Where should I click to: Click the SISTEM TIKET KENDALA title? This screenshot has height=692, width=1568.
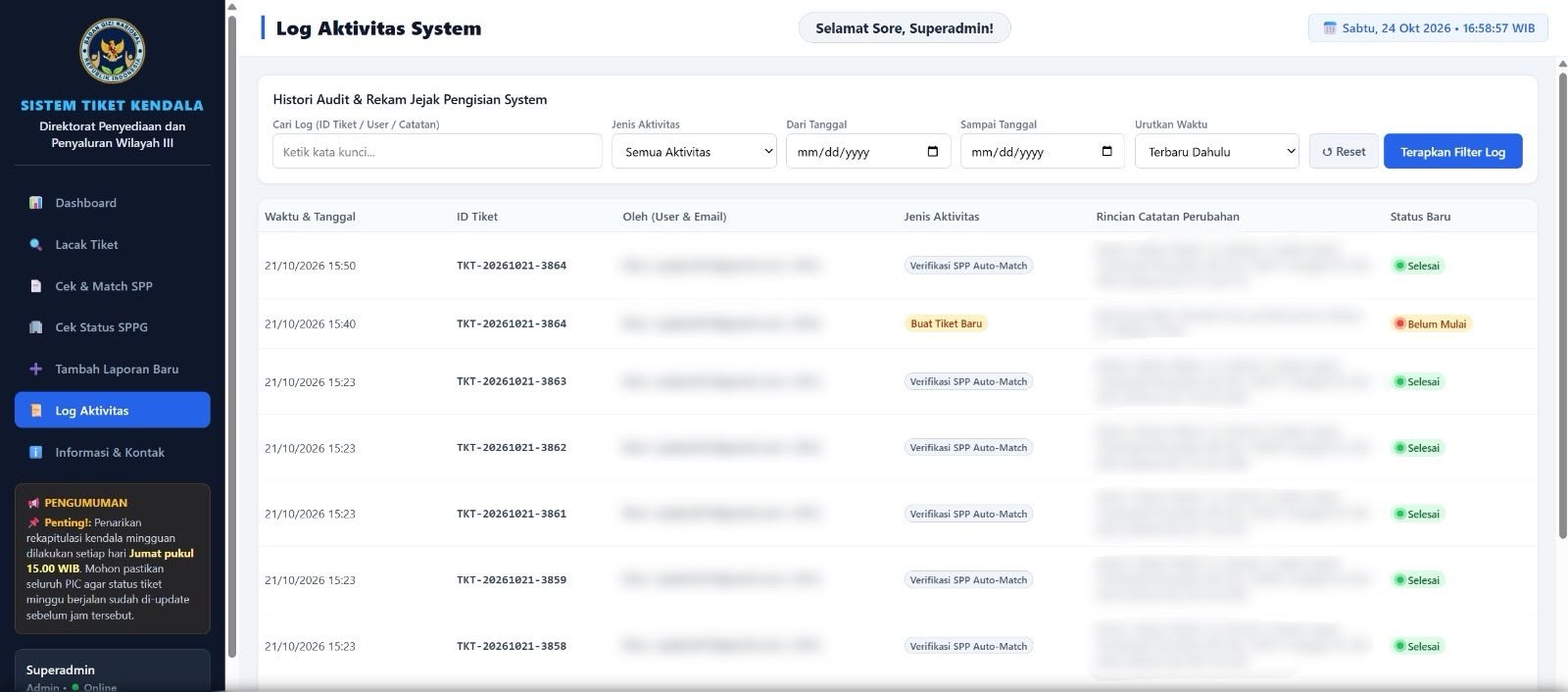(112, 106)
